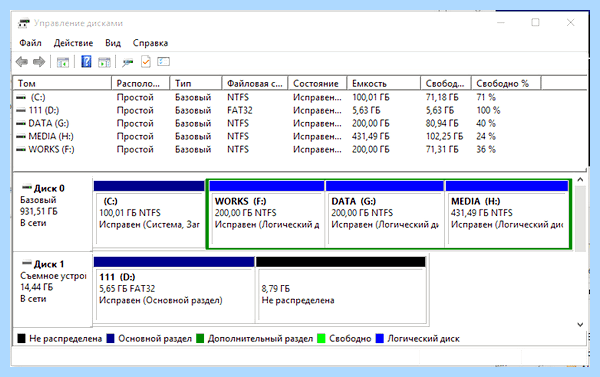Click the 24 % free percentage cell
Viewport: 600px width, 377px height.
tap(486, 137)
